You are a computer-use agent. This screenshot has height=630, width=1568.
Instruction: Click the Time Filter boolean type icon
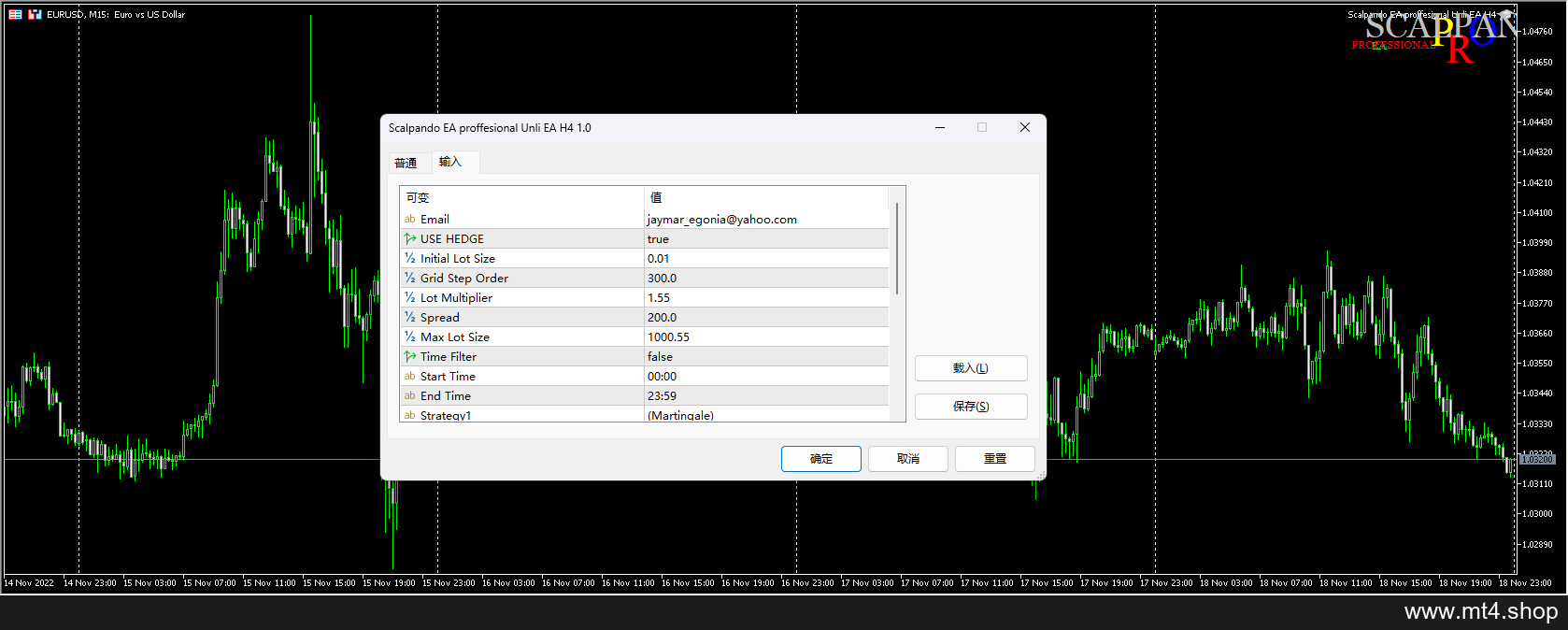[409, 357]
